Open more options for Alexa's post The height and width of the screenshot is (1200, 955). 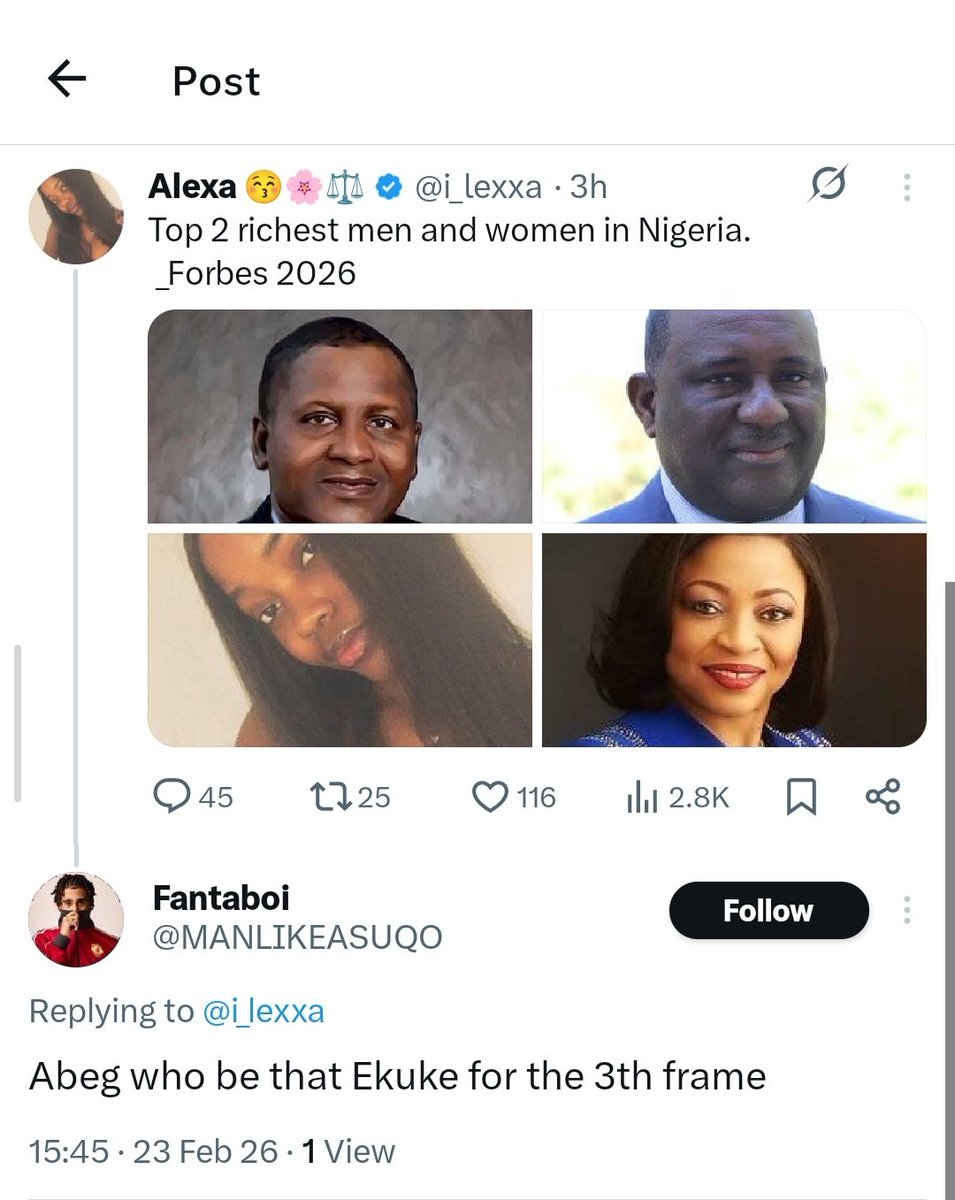point(907,187)
